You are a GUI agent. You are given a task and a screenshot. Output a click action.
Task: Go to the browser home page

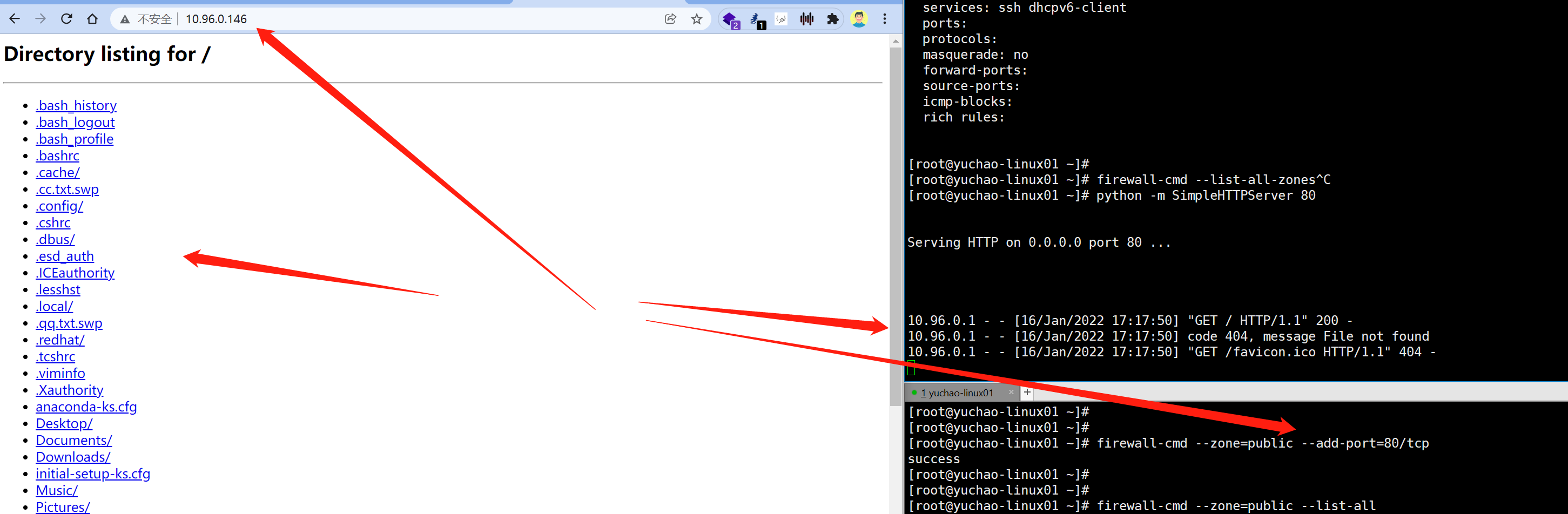(x=92, y=19)
